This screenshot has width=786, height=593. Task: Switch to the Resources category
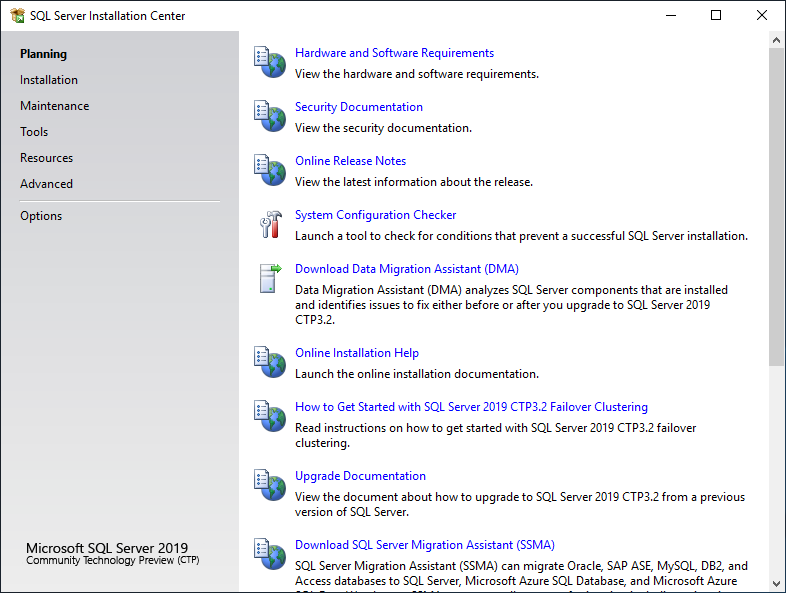click(47, 158)
